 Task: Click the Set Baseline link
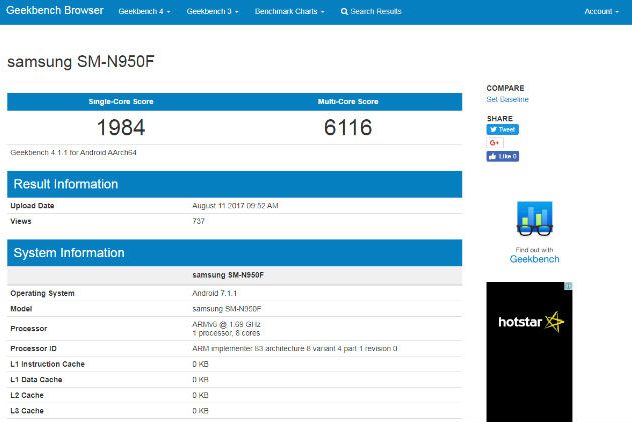[507, 99]
